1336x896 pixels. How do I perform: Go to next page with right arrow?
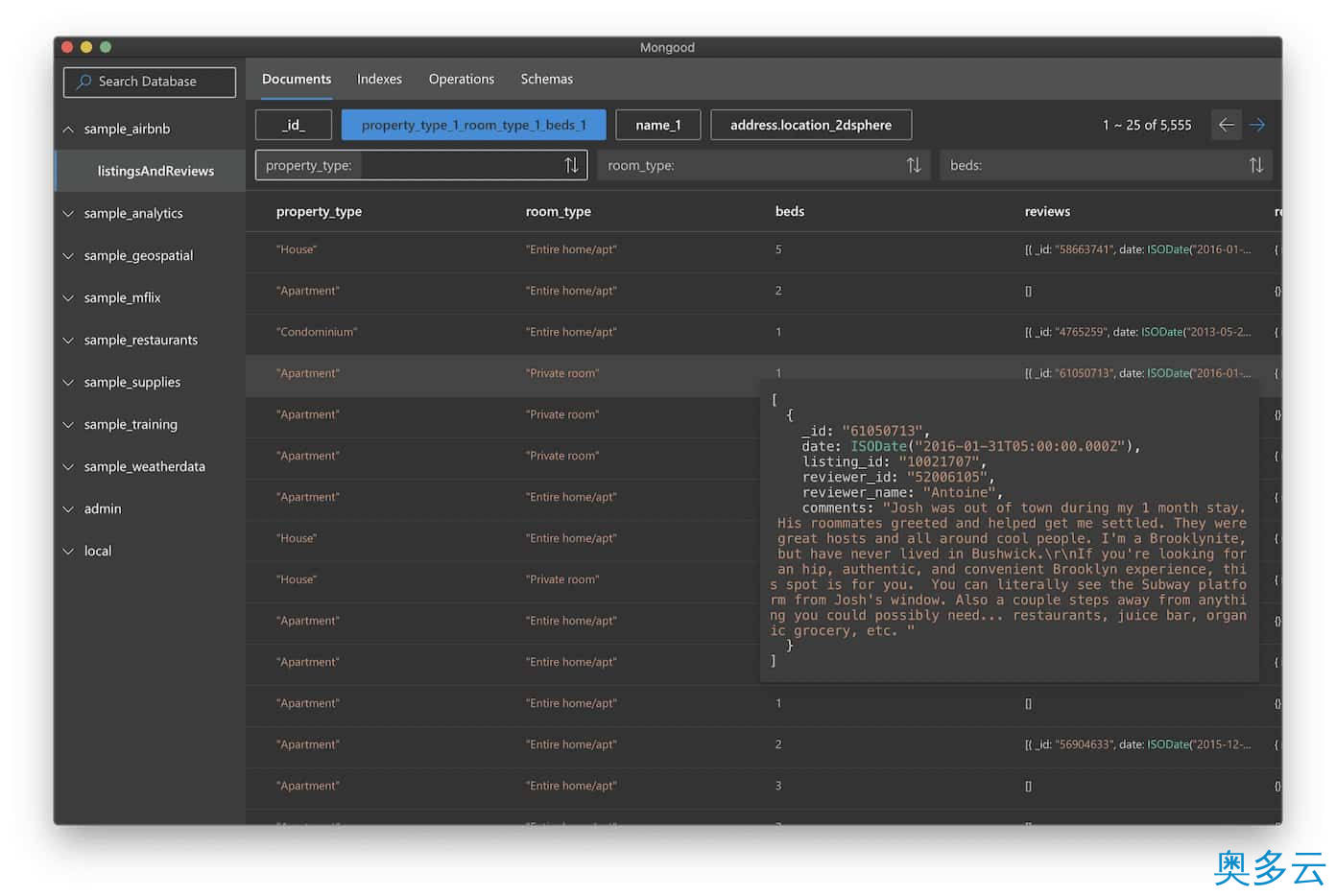pyautogui.click(x=1257, y=125)
